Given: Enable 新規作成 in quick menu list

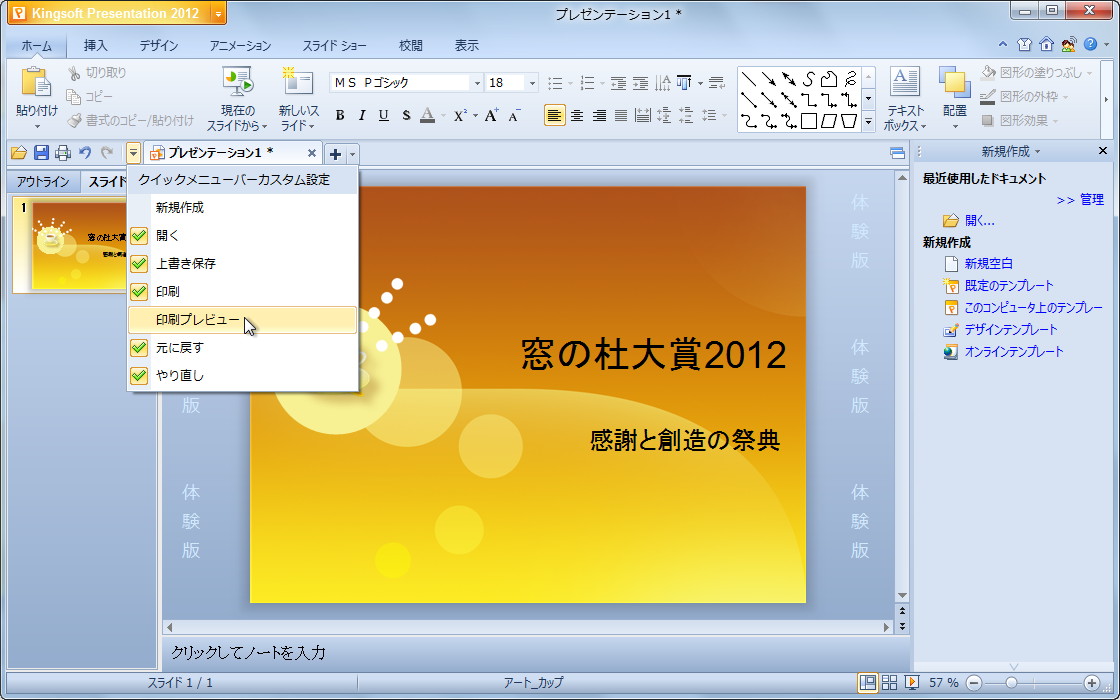Looking at the screenshot, I should tap(242, 208).
